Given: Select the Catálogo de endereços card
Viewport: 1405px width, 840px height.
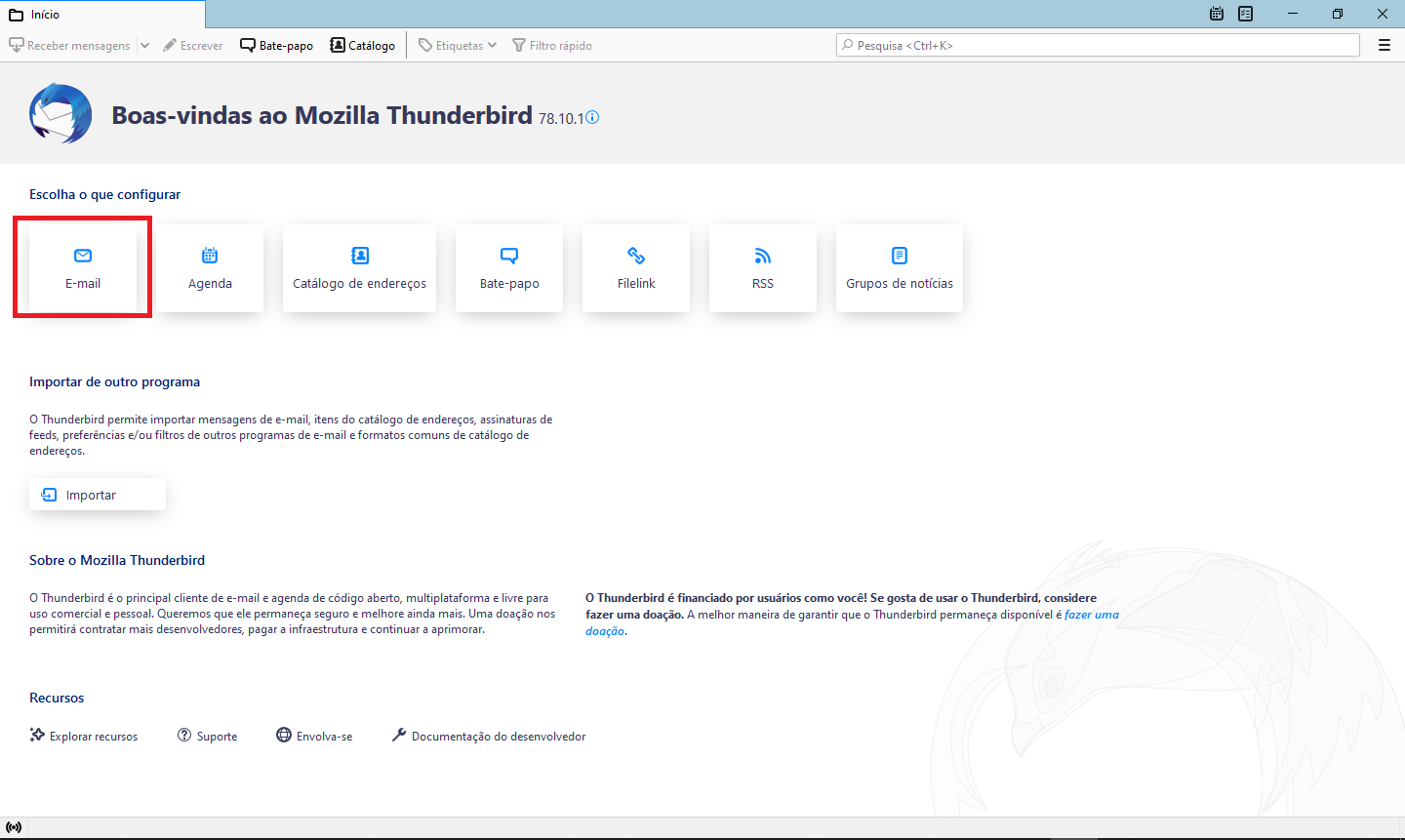Looking at the screenshot, I should [x=359, y=268].
